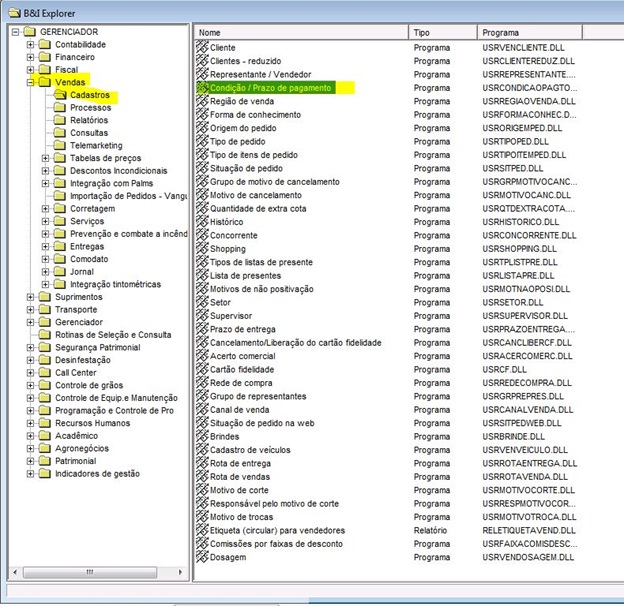The width and height of the screenshot is (630, 608).
Task: Click the program icon beside Cliente
Action: [x=202, y=47]
